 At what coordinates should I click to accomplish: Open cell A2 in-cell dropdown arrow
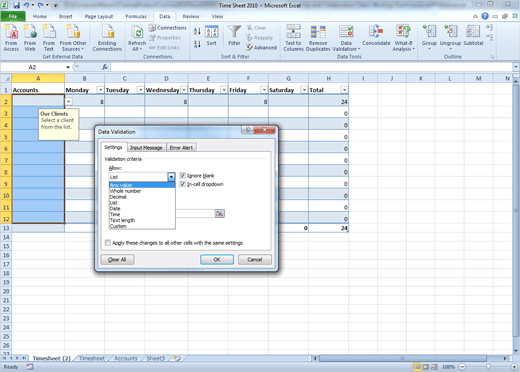(x=68, y=101)
